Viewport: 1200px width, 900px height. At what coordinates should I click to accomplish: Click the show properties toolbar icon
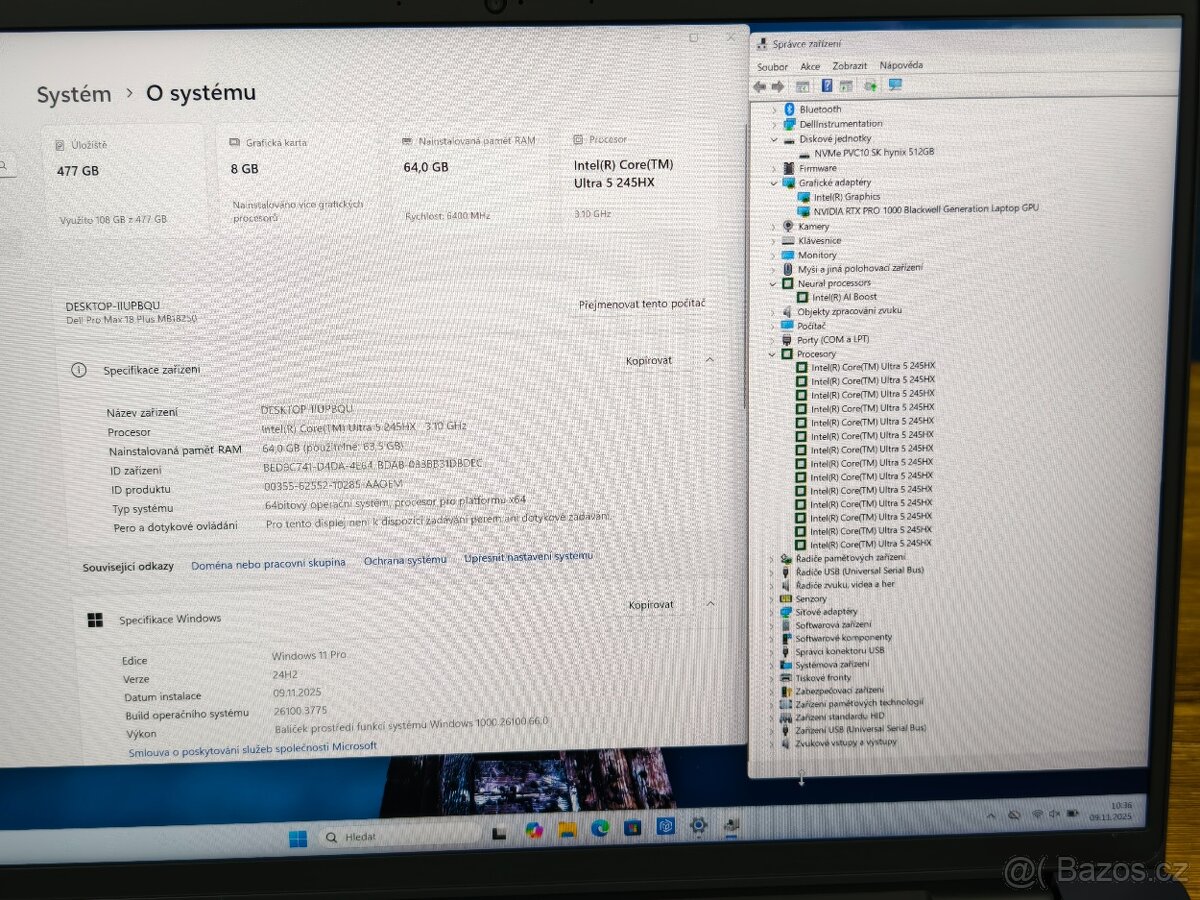click(x=802, y=86)
